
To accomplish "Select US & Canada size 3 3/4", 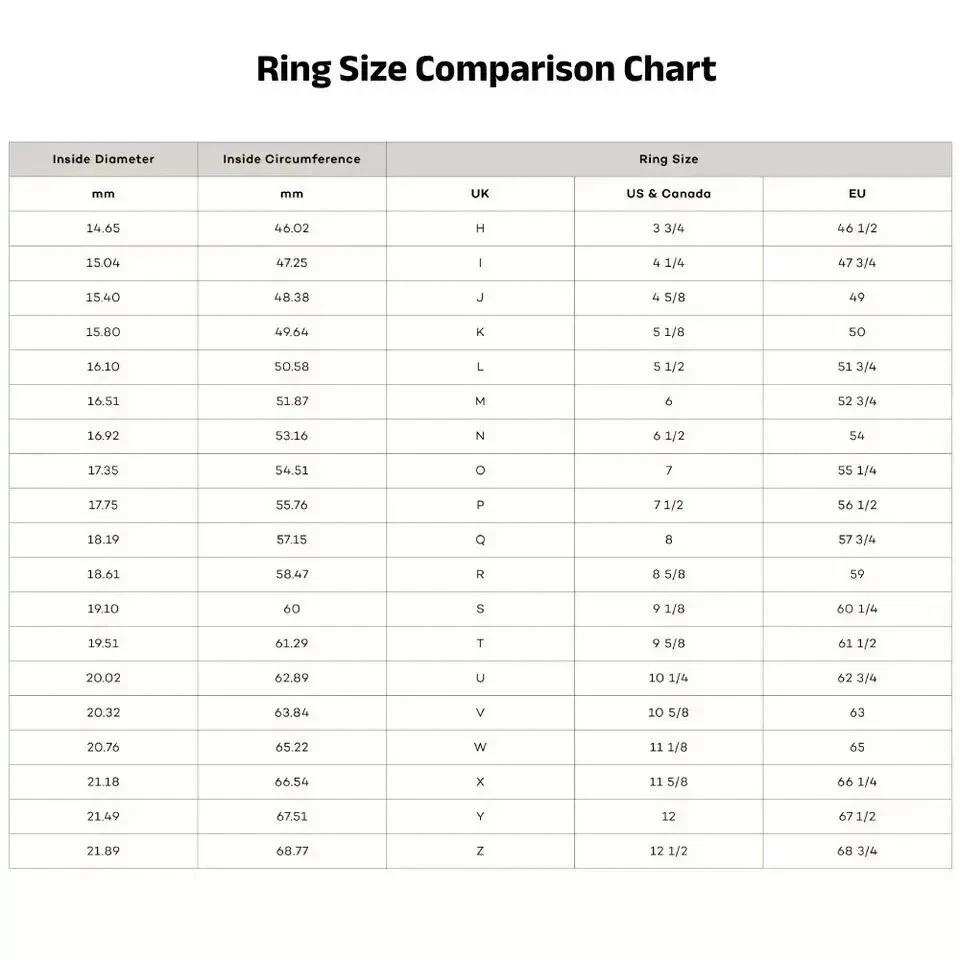I will tap(668, 228).
